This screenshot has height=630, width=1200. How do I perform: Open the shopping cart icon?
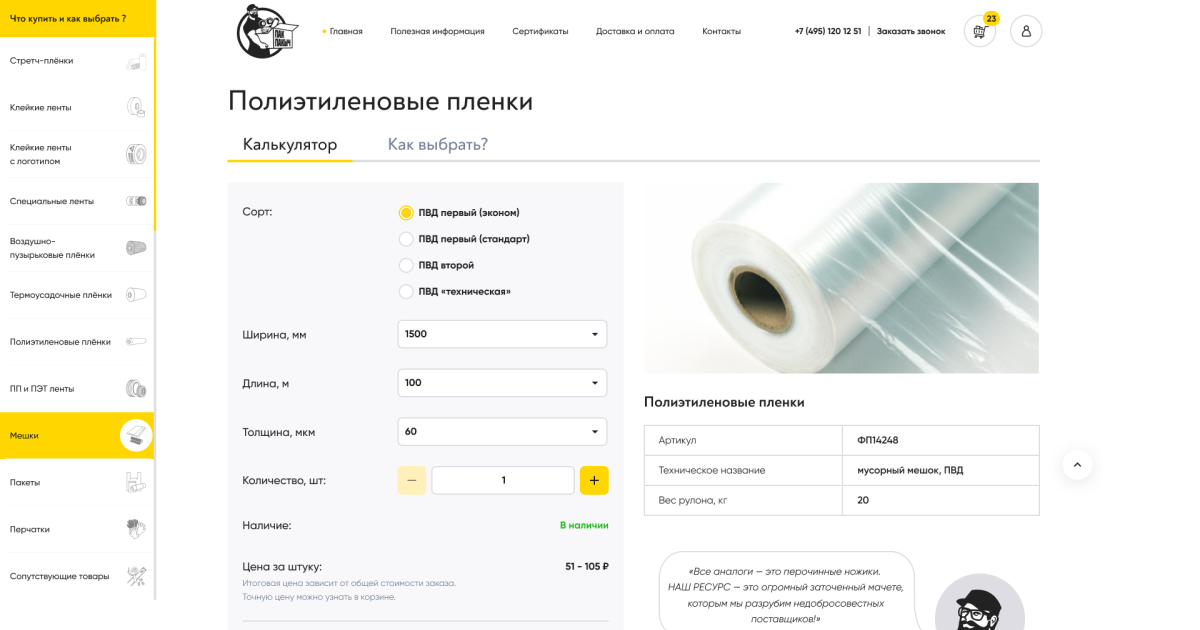pyautogui.click(x=980, y=31)
